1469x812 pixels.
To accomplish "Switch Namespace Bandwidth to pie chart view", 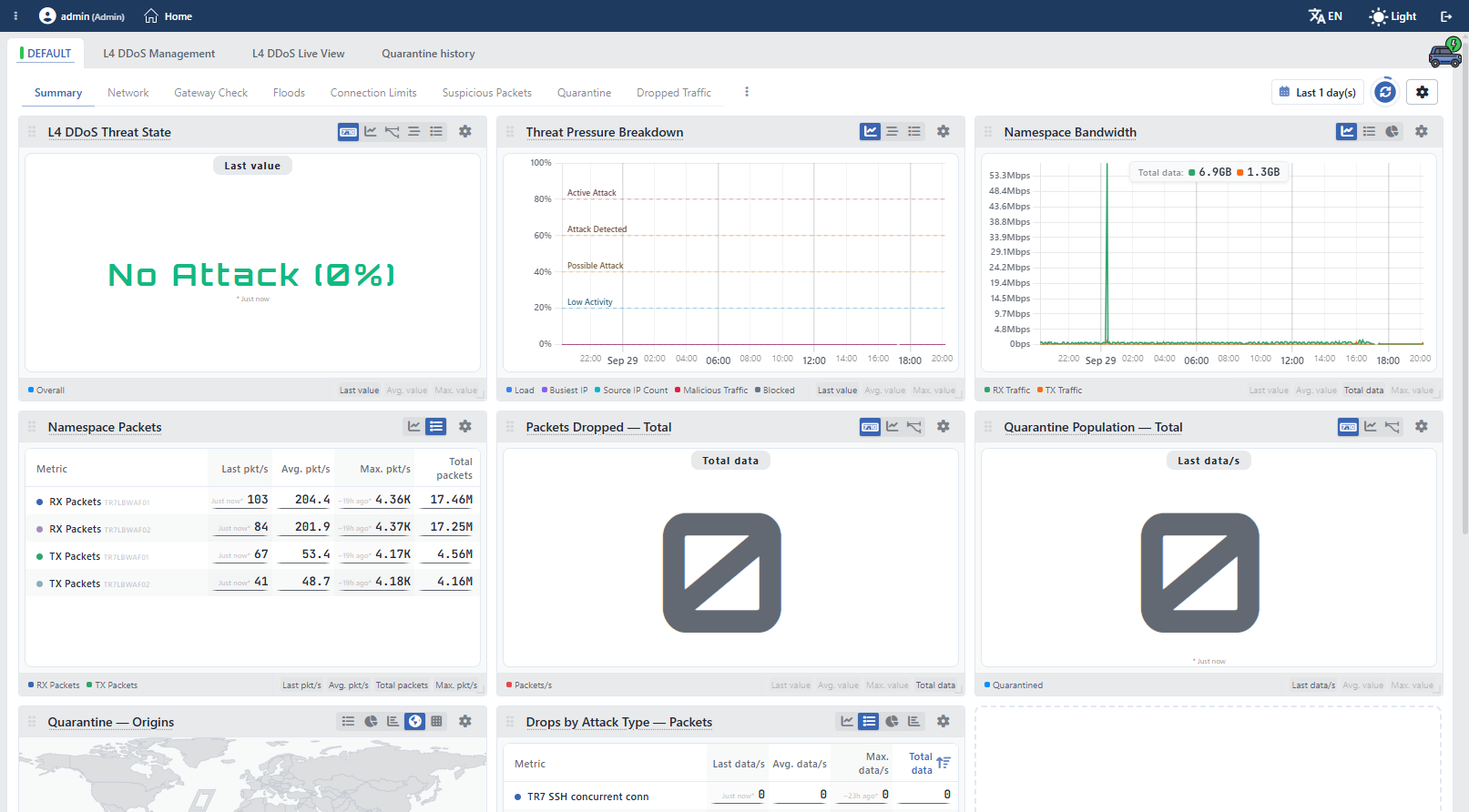I will [1392, 132].
